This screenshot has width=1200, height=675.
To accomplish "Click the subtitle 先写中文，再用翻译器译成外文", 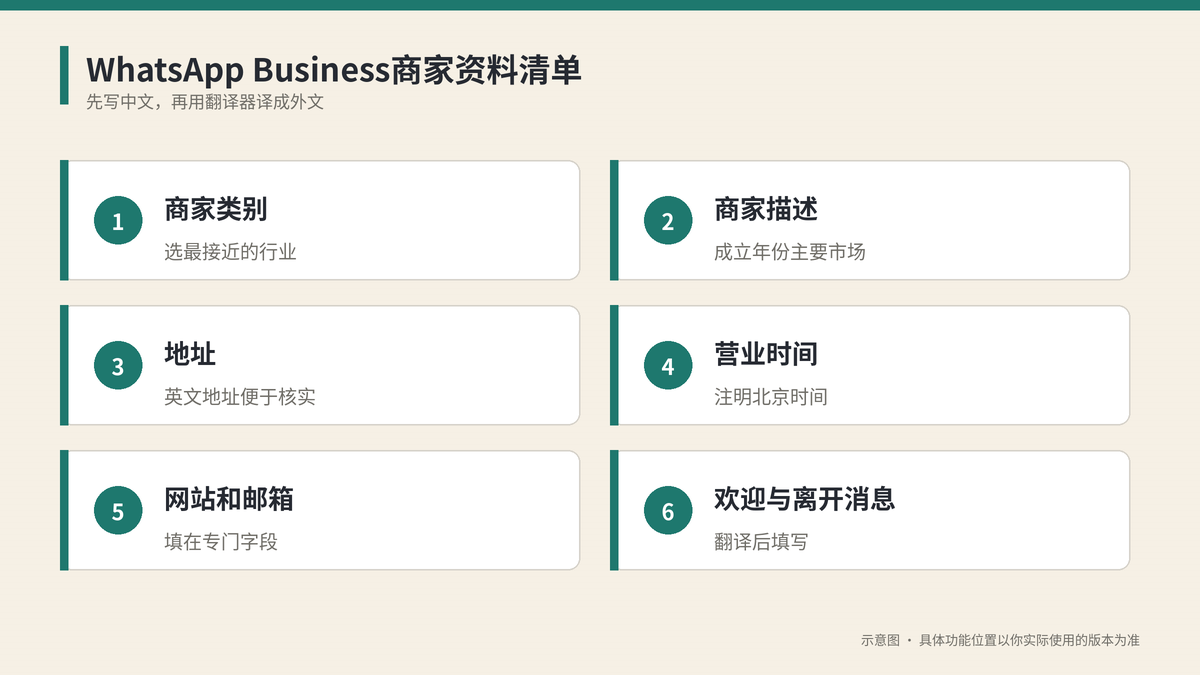I will (205, 102).
